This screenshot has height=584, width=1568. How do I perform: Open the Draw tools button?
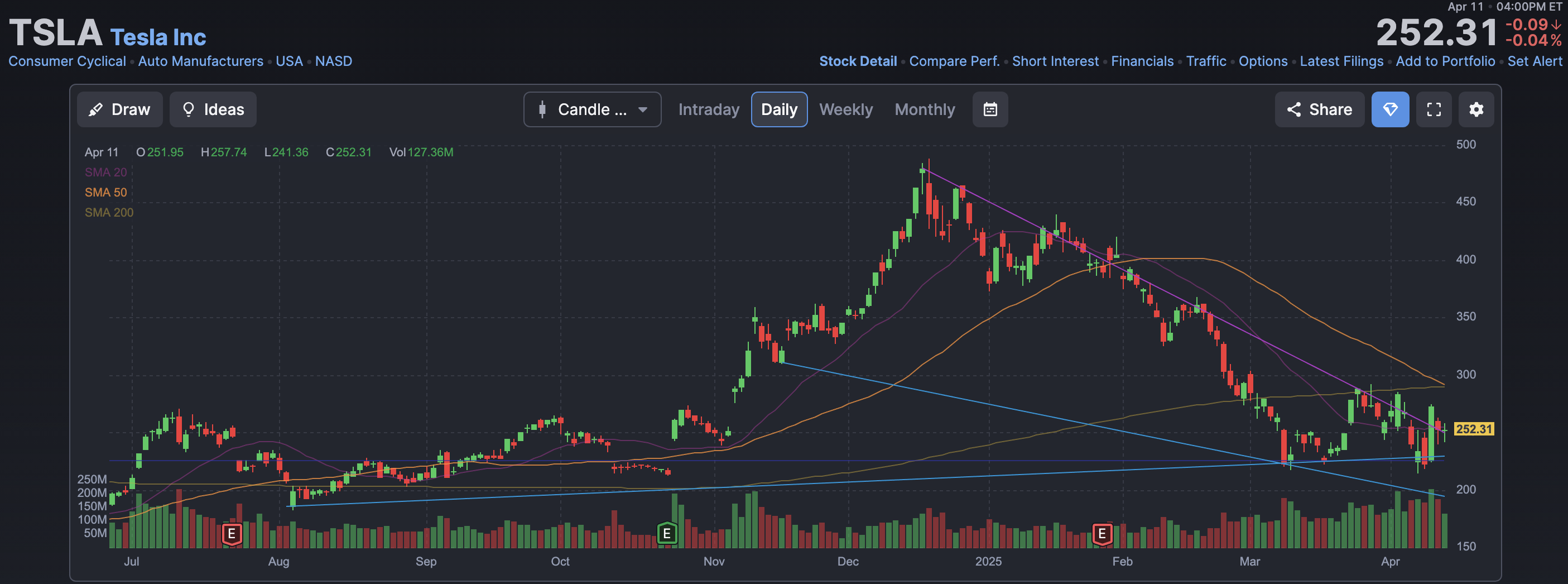tap(119, 109)
